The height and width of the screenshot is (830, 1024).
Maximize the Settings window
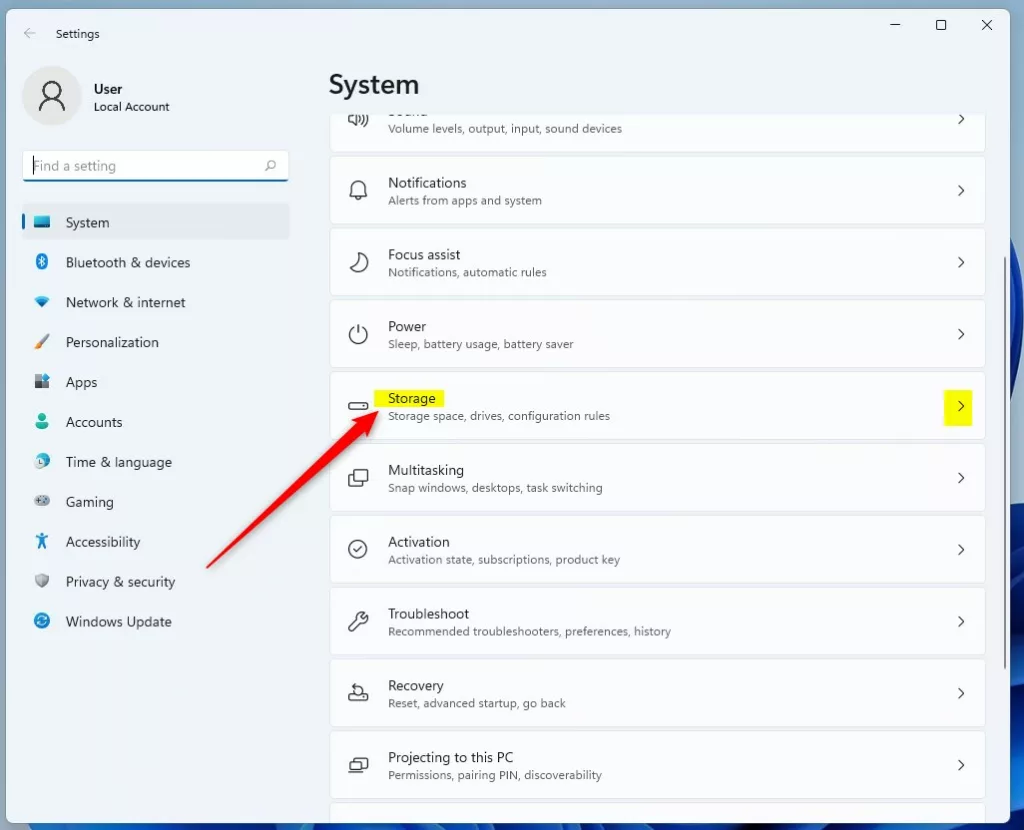coord(940,25)
